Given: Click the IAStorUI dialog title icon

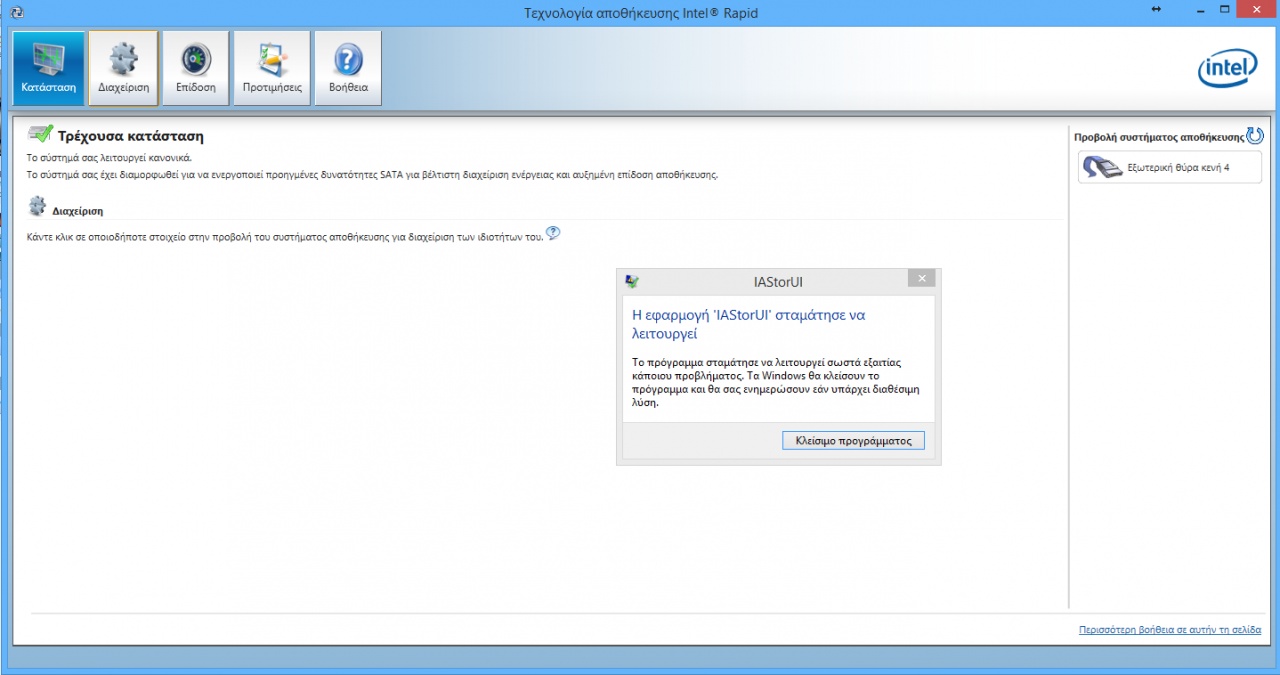Looking at the screenshot, I should coord(631,281).
